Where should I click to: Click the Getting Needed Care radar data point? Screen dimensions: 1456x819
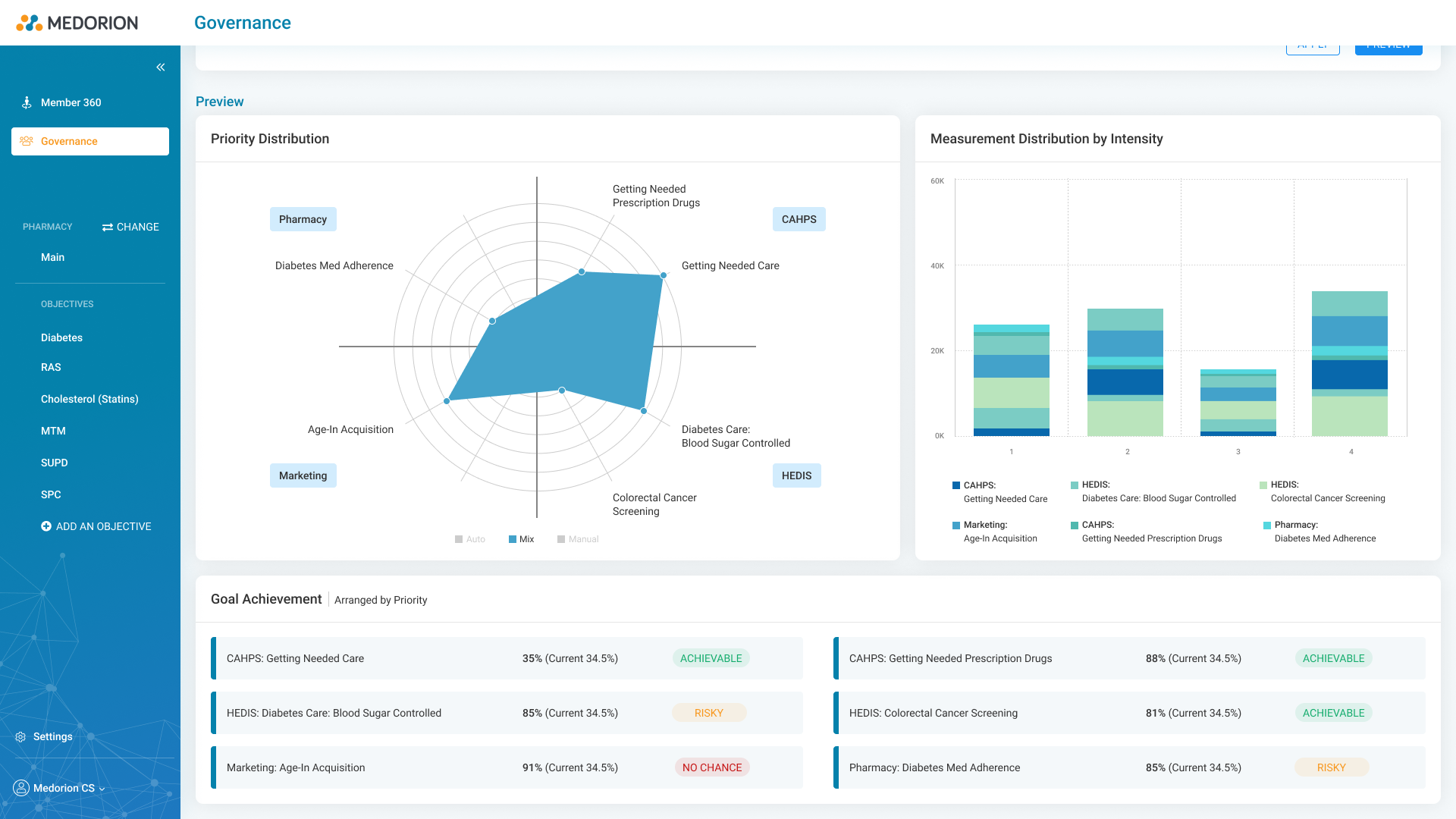coord(664,275)
